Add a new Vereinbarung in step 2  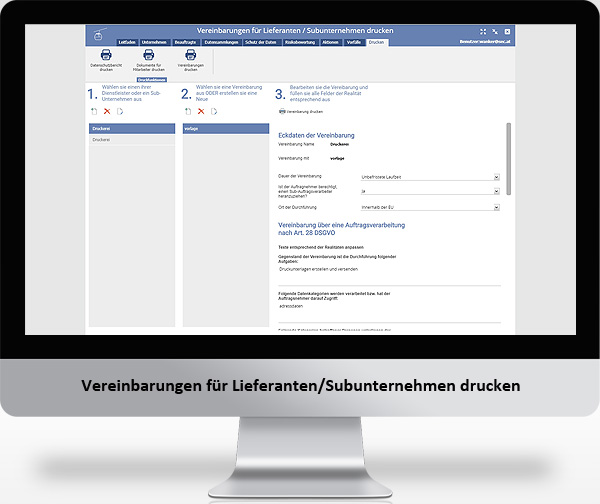(x=188, y=111)
